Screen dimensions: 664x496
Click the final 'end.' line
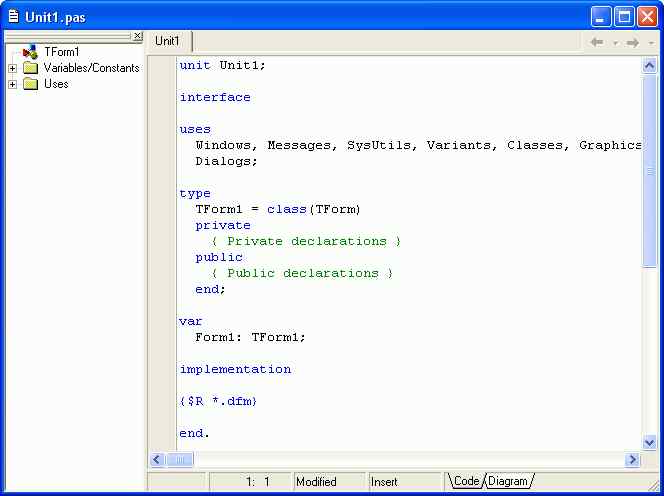(194, 433)
